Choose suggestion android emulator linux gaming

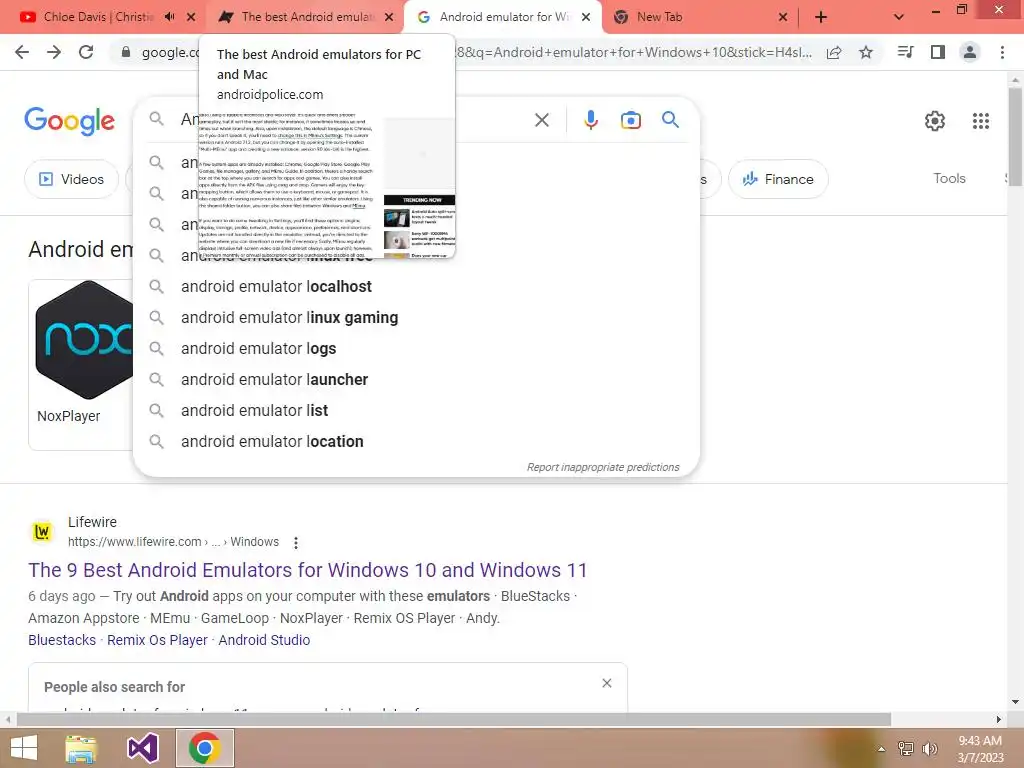tap(416, 317)
